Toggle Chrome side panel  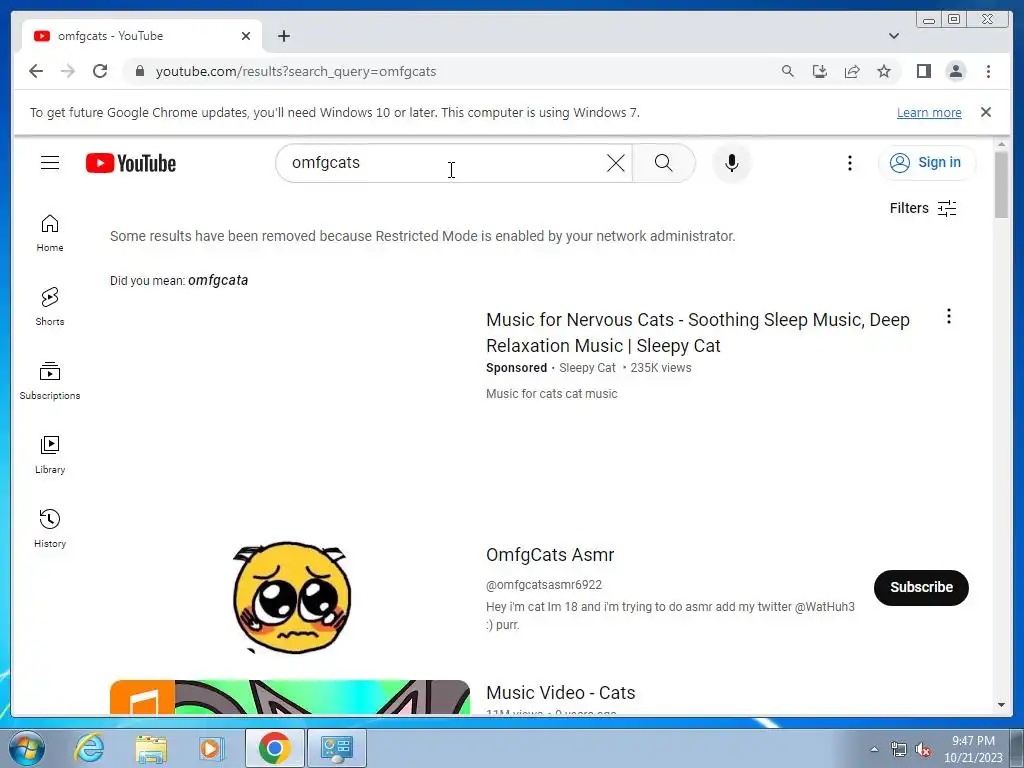[923, 71]
